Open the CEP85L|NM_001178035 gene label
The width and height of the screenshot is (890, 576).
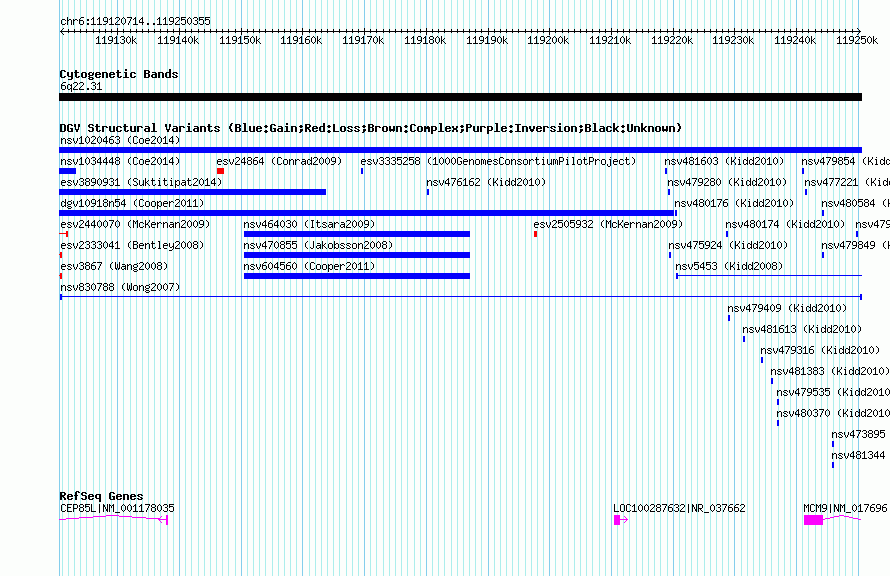[117, 508]
